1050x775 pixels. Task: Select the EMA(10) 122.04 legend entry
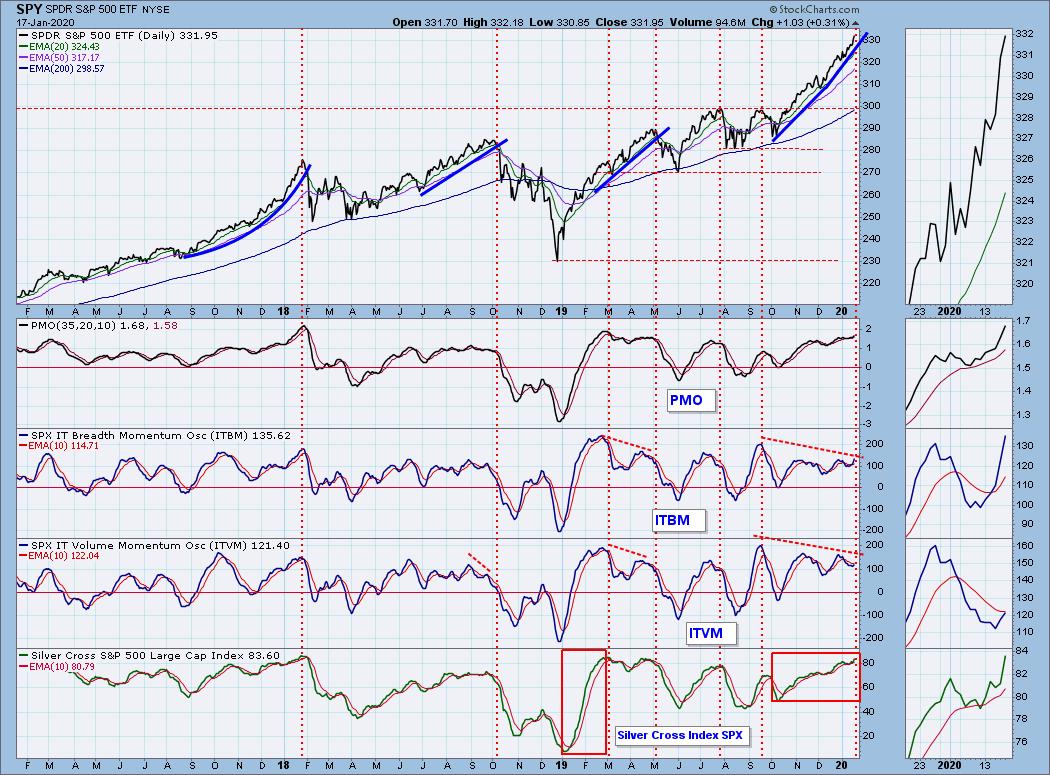tap(60, 556)
